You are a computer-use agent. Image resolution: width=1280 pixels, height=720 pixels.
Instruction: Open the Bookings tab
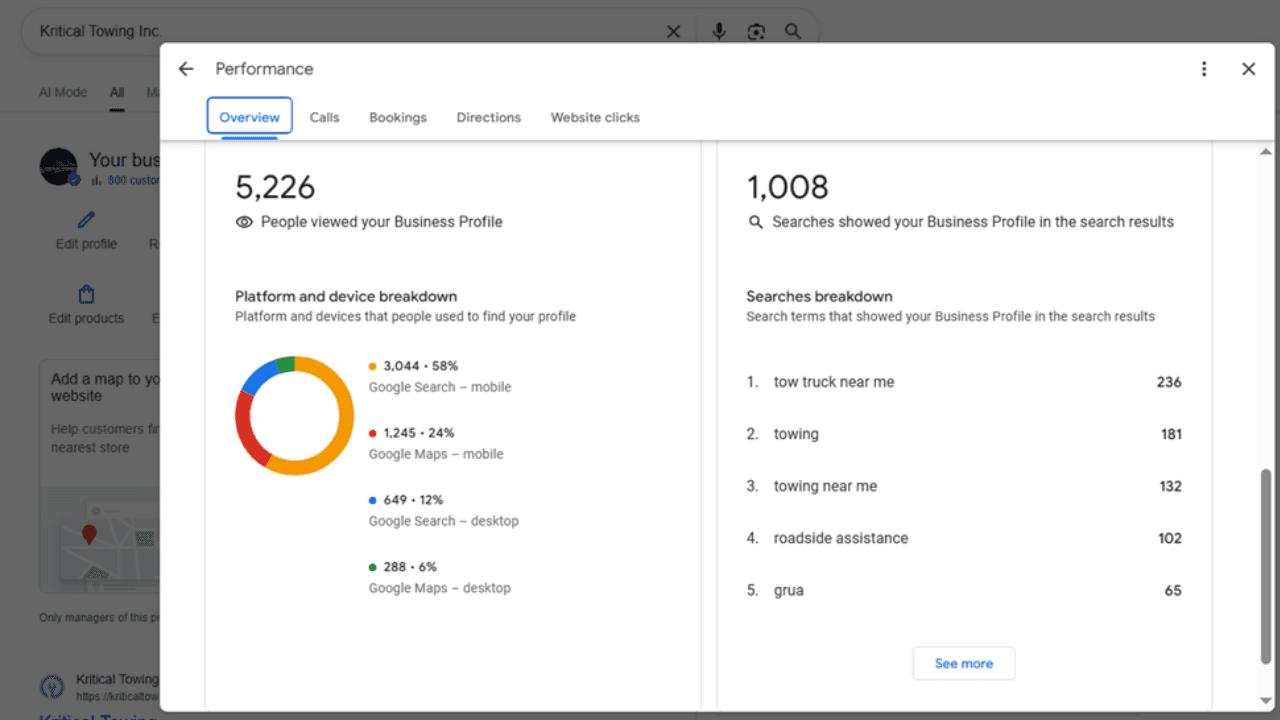coord(397,117)
